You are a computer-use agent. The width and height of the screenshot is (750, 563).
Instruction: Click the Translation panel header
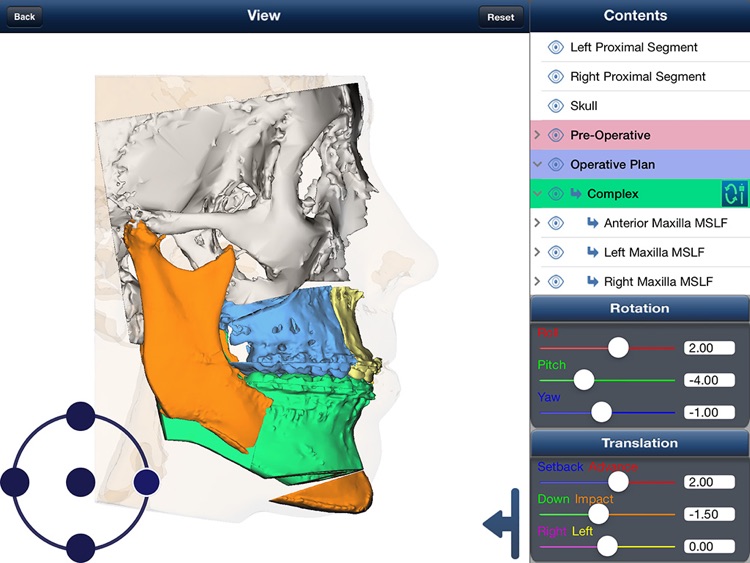tap(640, 443)
